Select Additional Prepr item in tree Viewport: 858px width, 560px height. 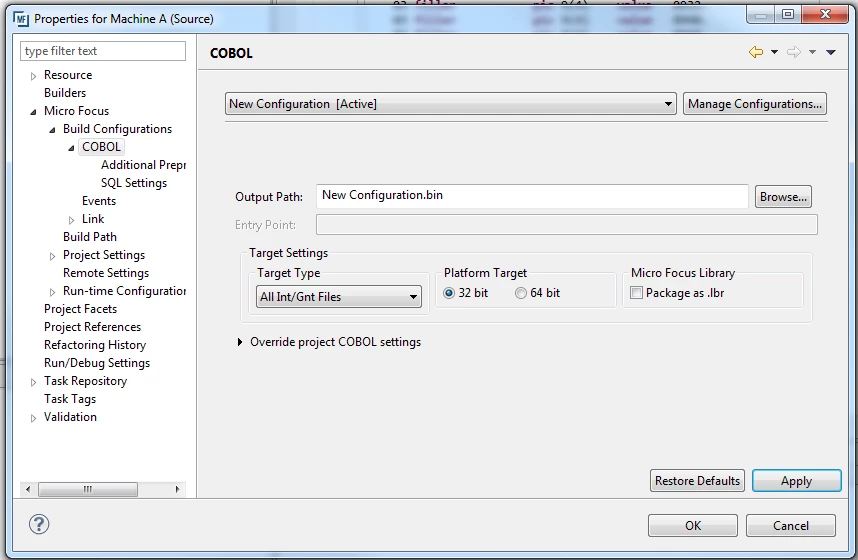tap(143, 165)
